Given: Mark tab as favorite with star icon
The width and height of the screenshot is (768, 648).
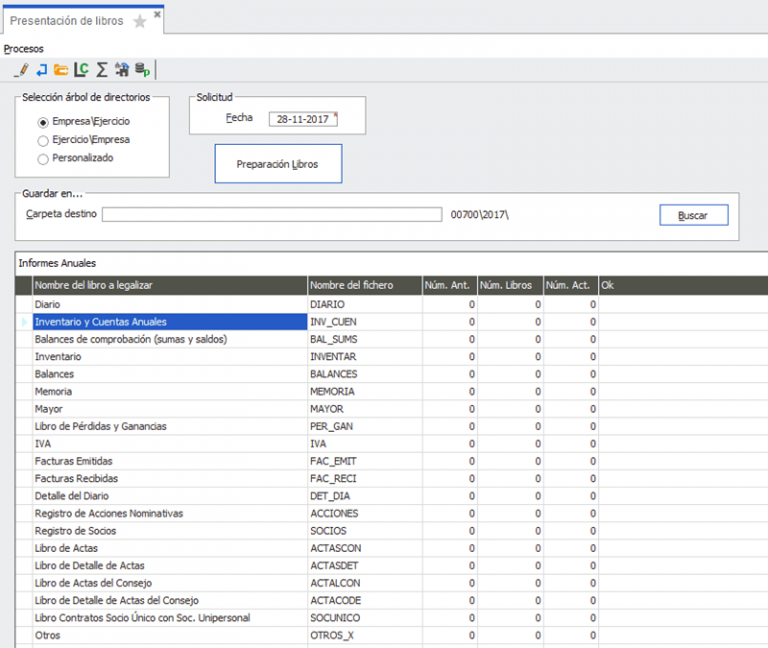Looking at the screenshot, I should [140, 21].
